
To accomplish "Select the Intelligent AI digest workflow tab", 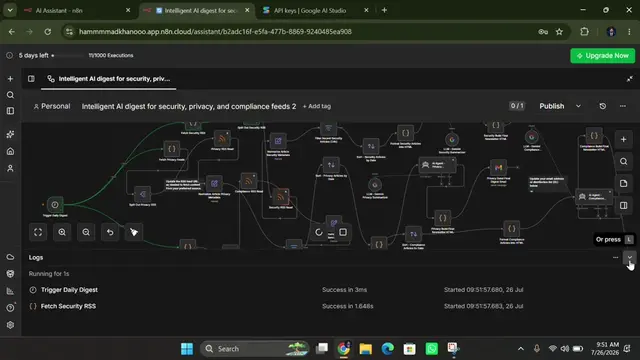I will 109,79.
